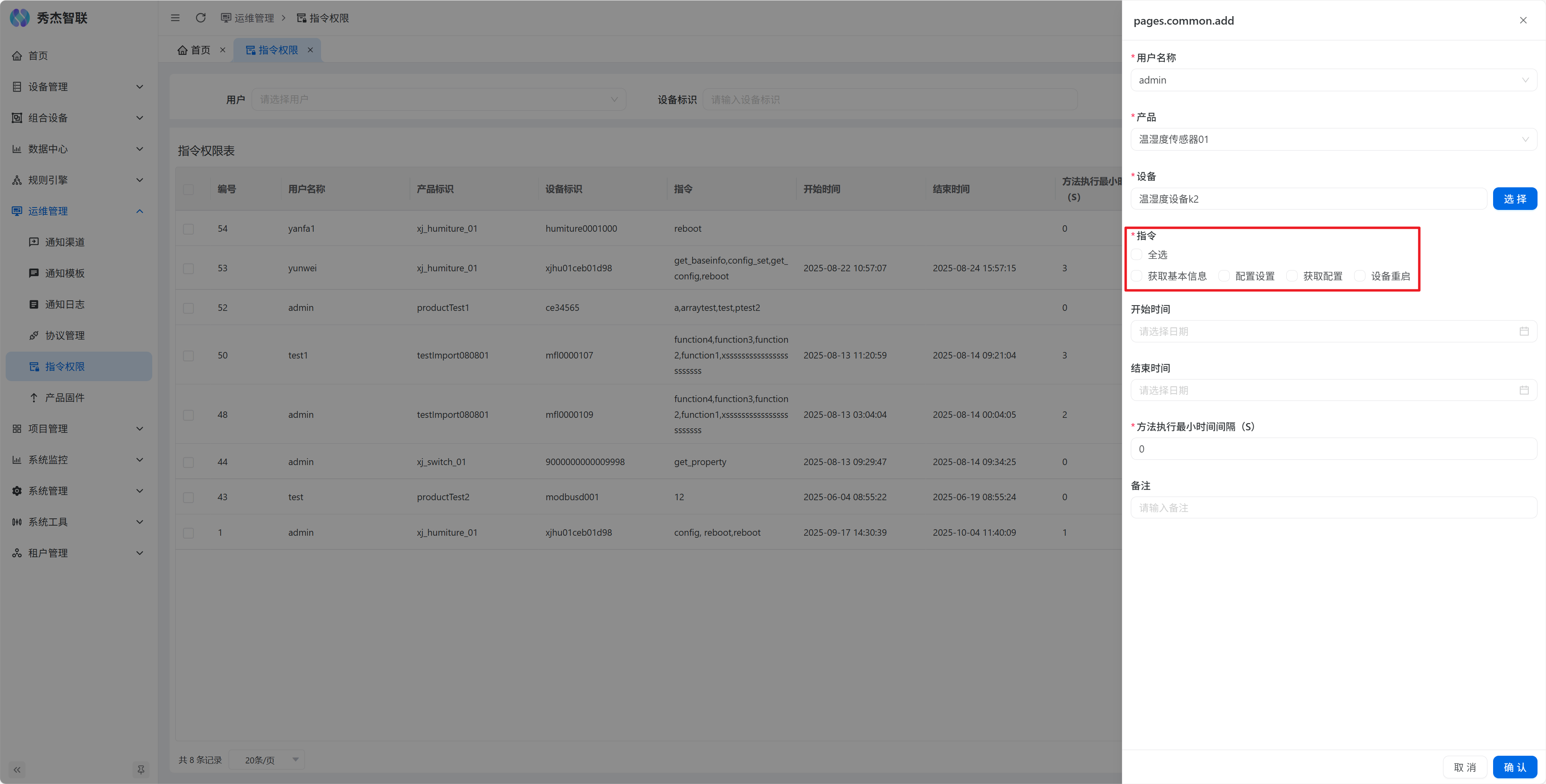Screen dimensions: 1546x784
Task: Click the 选择 device button
Action: [x=1514, y=199]
